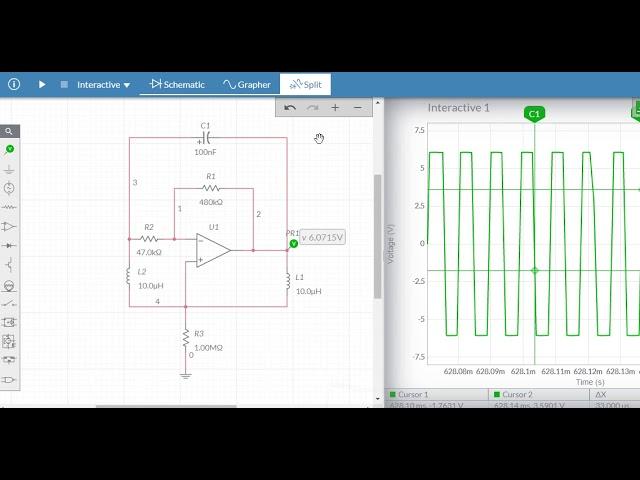Viewport: 640px width, 480px height.
Task: Run the simulation with the play button
Action: coord(42,84)
